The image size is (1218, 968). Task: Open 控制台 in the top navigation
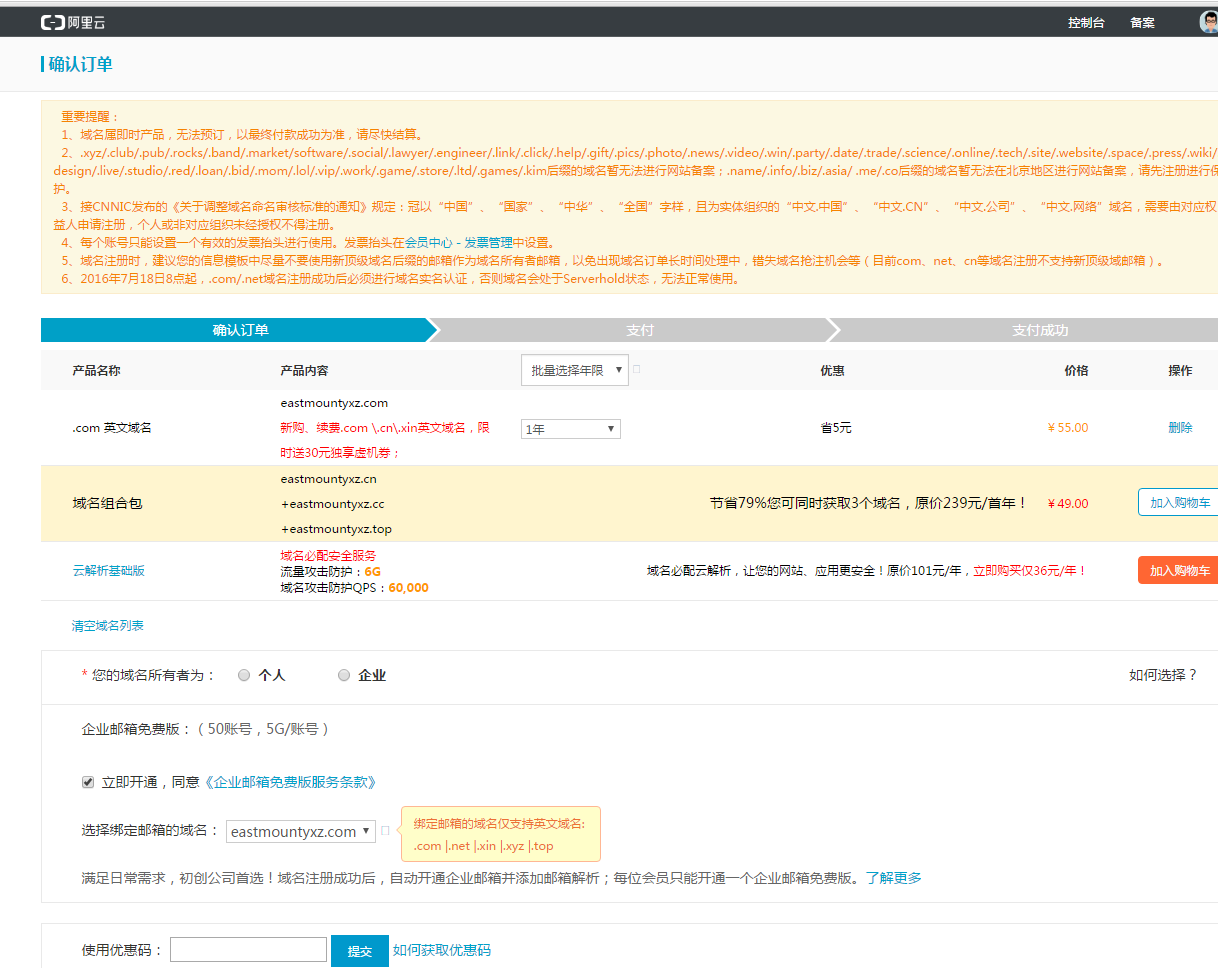click(x=1086, y=22)
